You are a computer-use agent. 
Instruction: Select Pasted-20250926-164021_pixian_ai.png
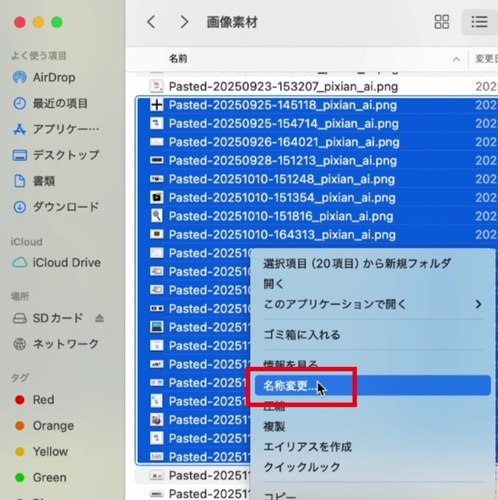click(284, 142)
